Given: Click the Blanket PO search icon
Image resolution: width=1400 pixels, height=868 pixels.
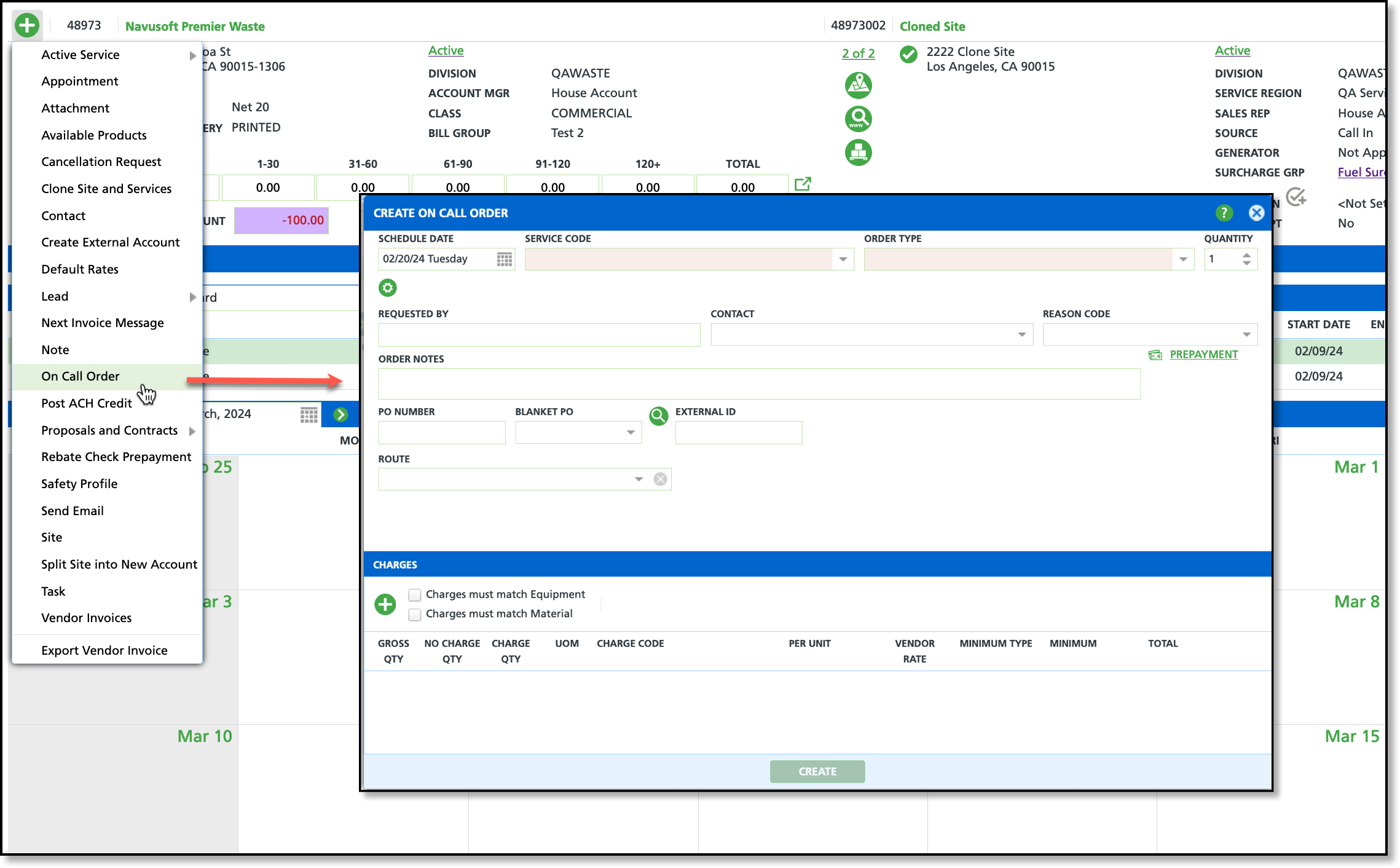Looking at the screenshot, I should [x=658, y=416].
